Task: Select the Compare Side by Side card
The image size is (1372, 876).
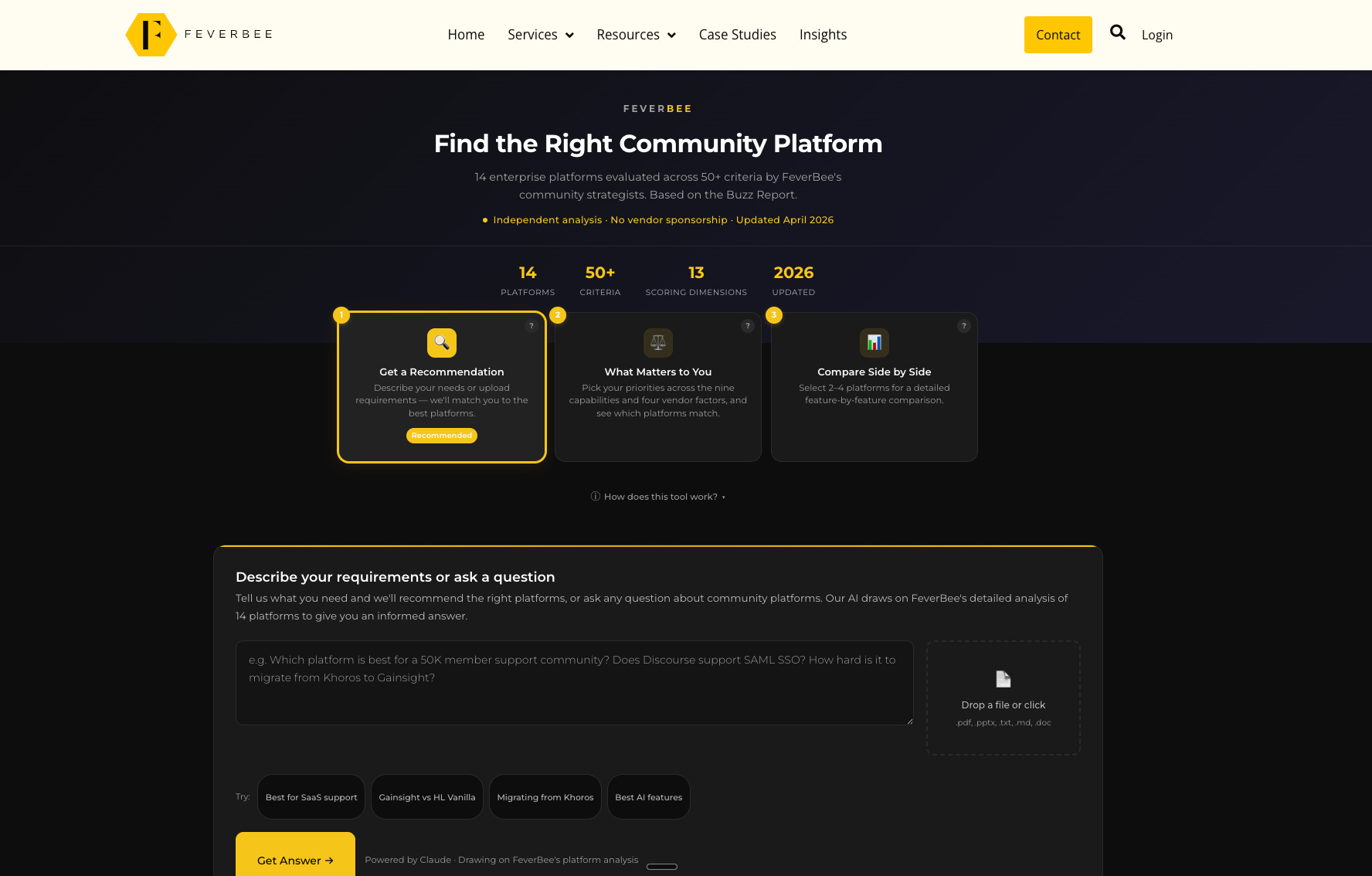Action: [x=874, y=387]
